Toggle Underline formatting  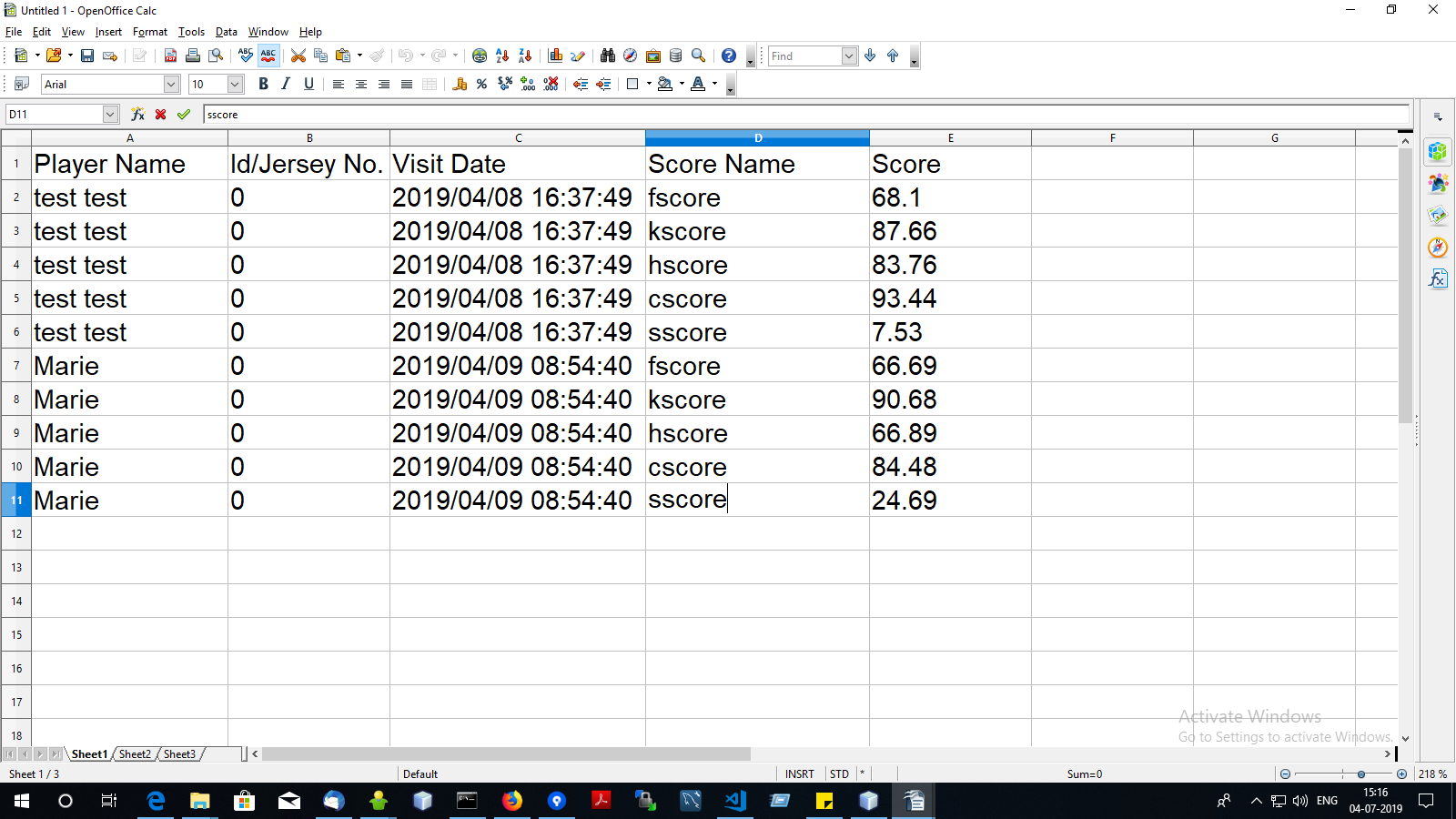308,84
